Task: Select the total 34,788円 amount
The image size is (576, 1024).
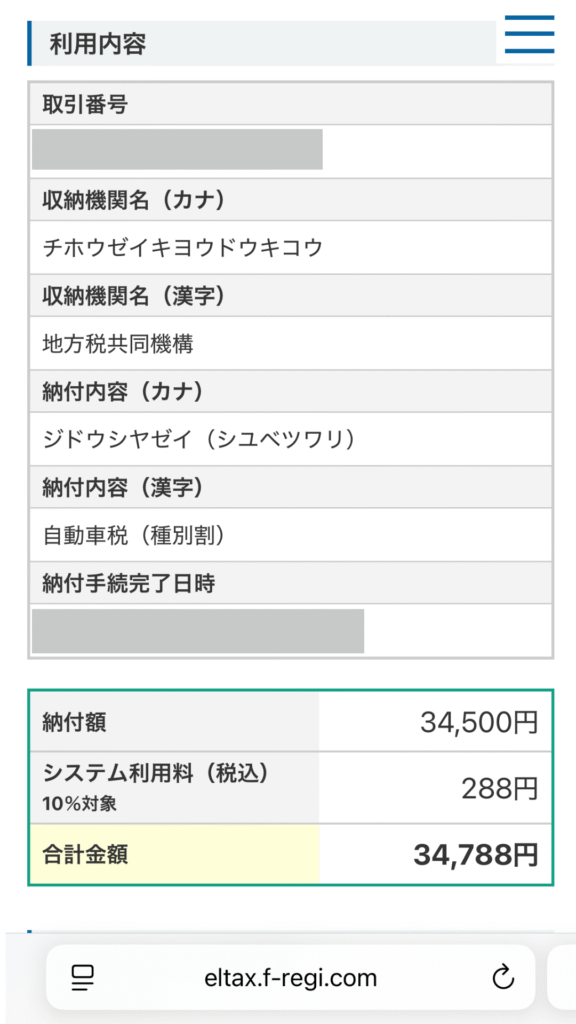Action: coord(476,855)
